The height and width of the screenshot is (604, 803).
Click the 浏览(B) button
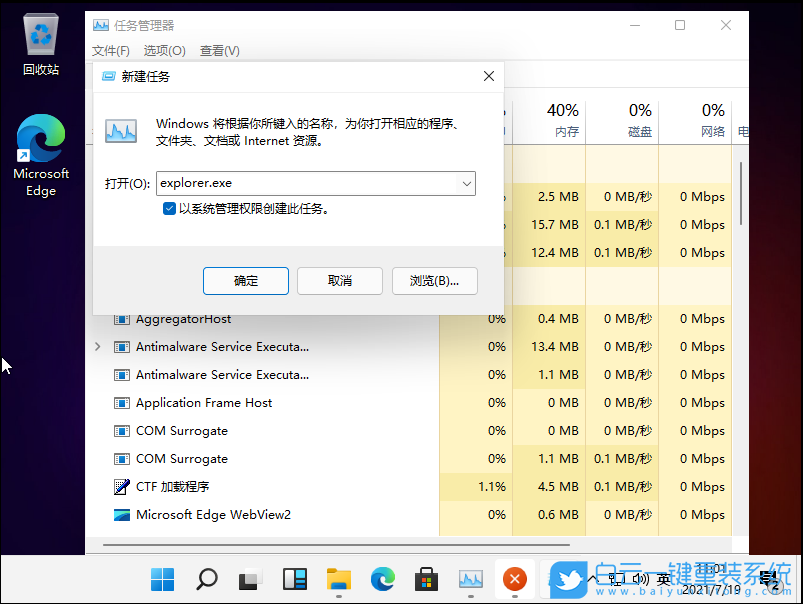point(434,281)
